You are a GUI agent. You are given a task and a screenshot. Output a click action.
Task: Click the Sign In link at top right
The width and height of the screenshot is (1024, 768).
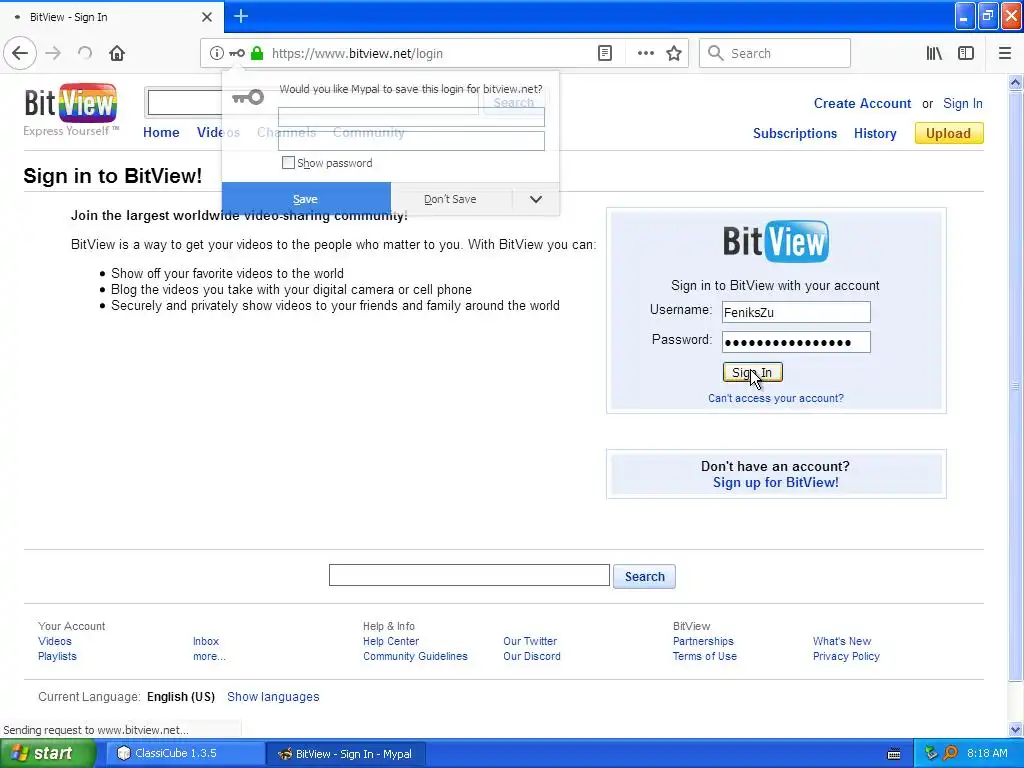coord(963,103)
